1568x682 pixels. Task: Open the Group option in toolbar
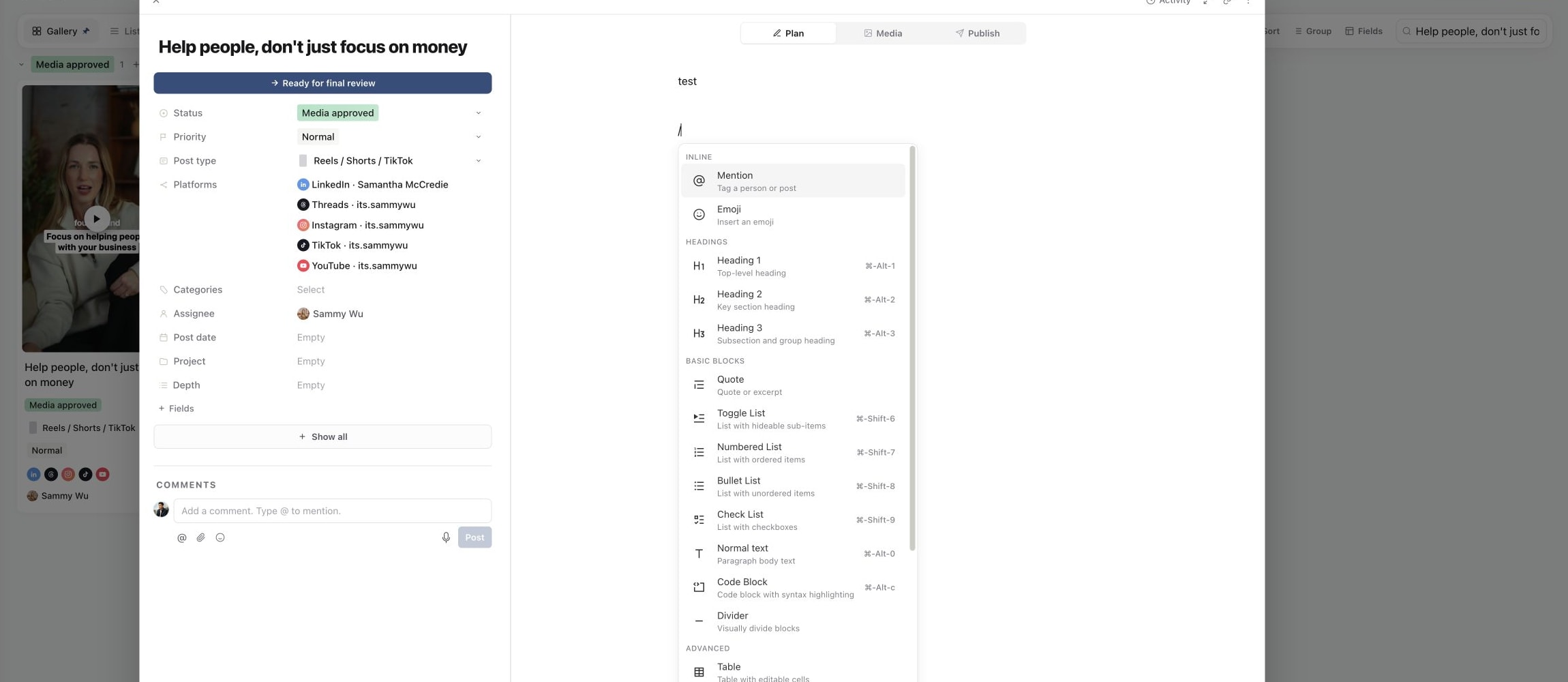(1313, 31)
